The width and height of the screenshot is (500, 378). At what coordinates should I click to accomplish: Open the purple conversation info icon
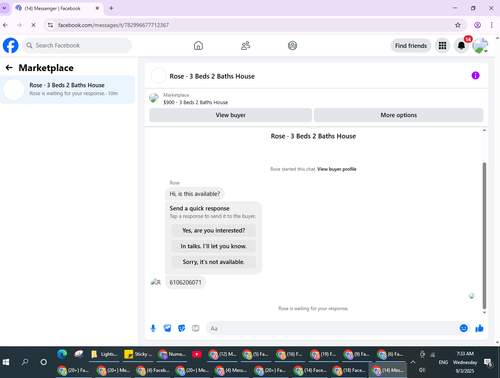click(x=475, y=76)
